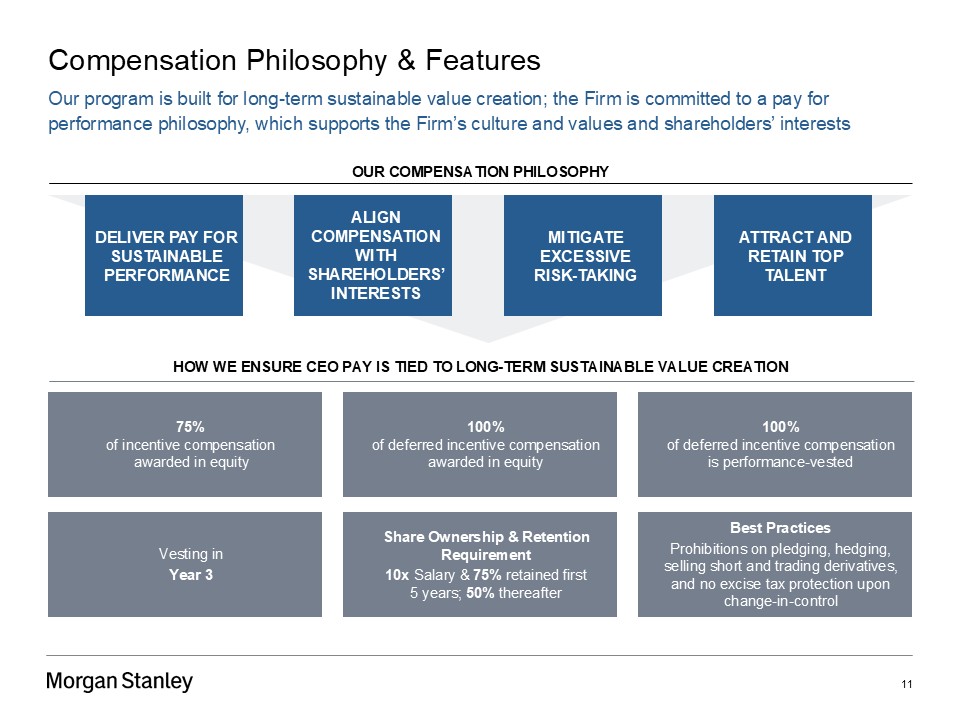960x720 pixels.
Task: Click the 75% incentive compensation in equity box
Action: click(185, 444)
